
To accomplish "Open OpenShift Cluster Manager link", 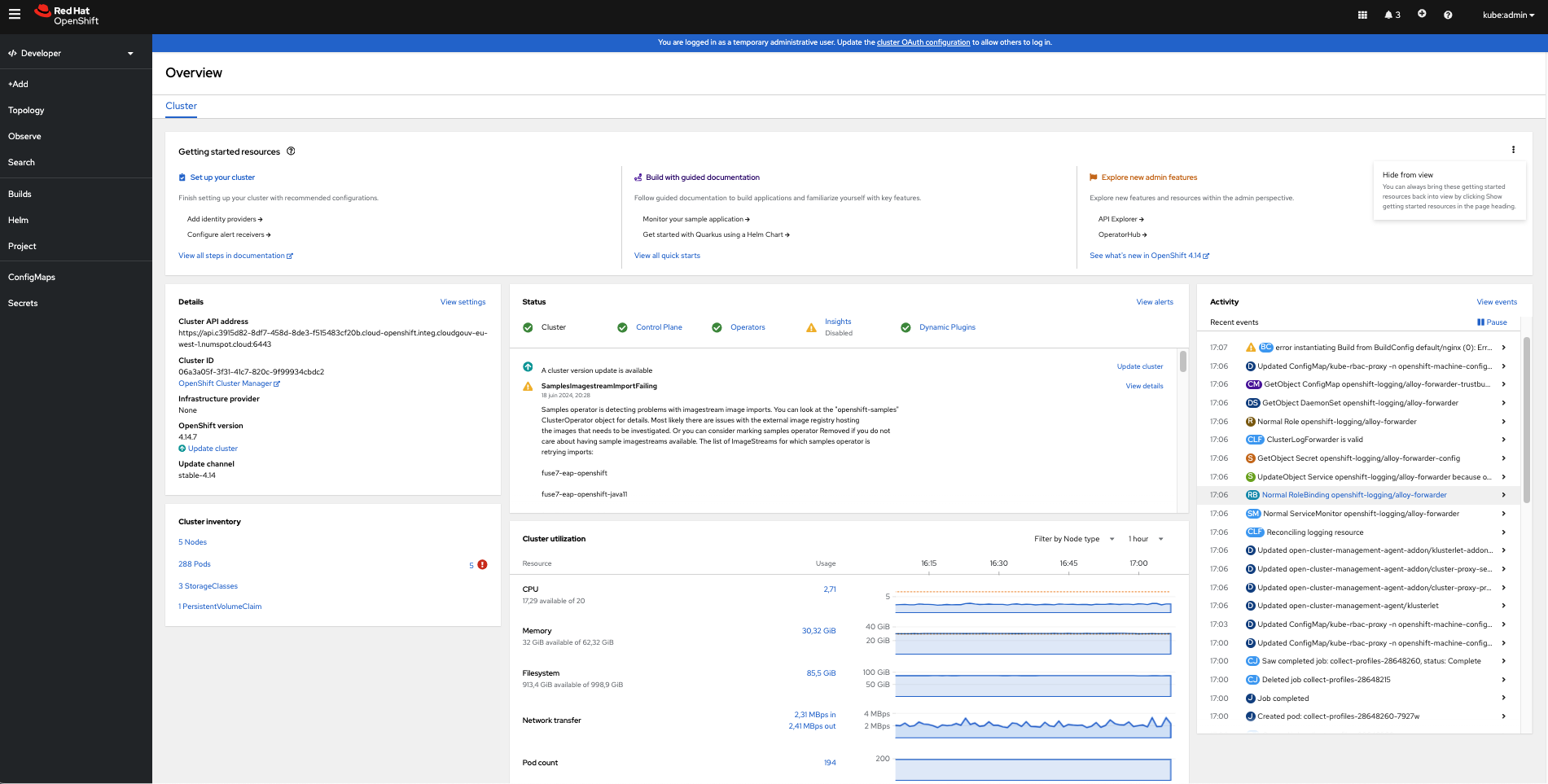I will [229, 383].
